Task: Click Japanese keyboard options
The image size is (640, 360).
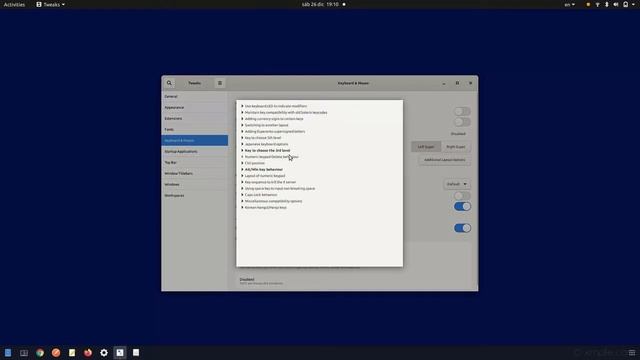Action: [266, 144]
